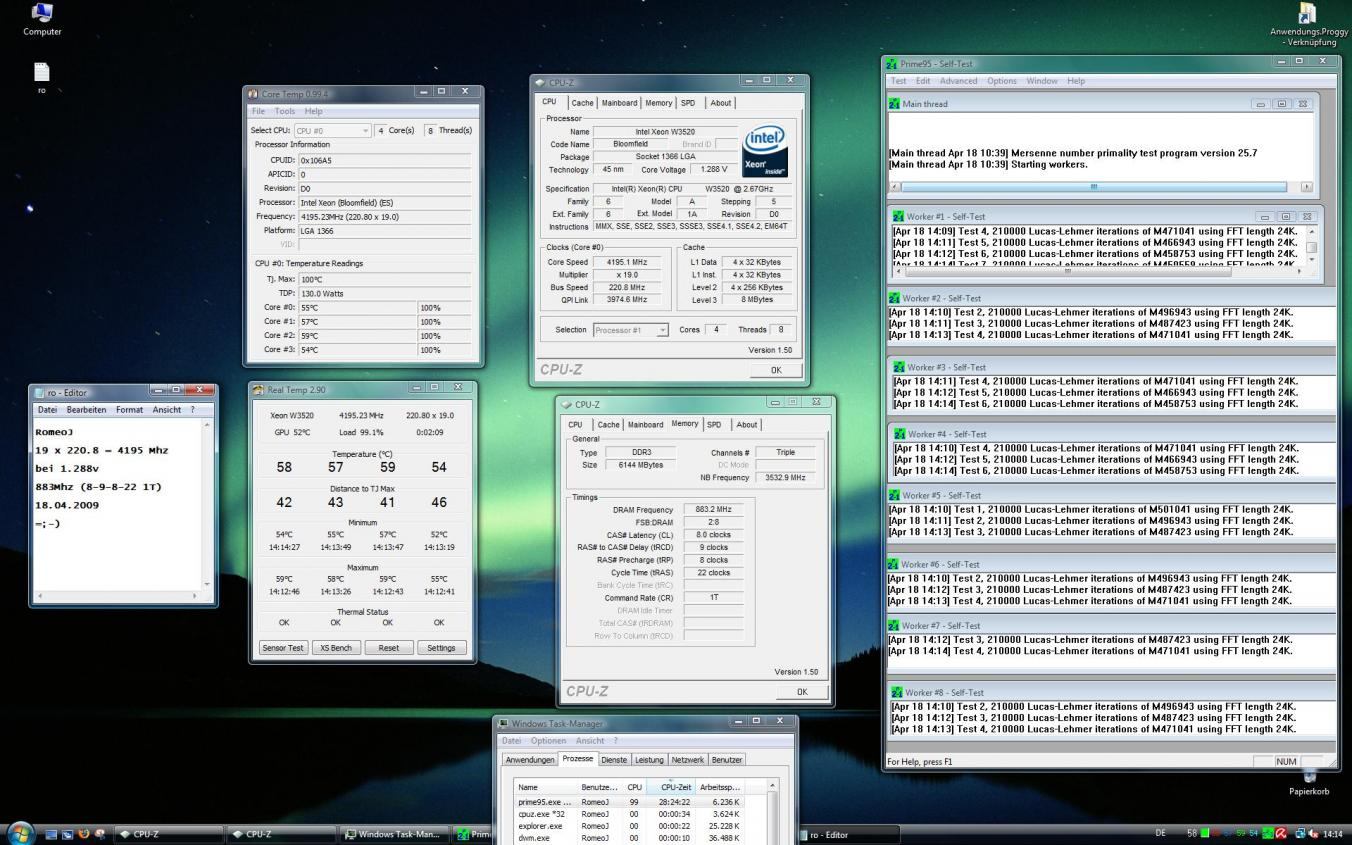Open the Anwendungen.Proggy shortcut on the desktop

coord(1308,24)
